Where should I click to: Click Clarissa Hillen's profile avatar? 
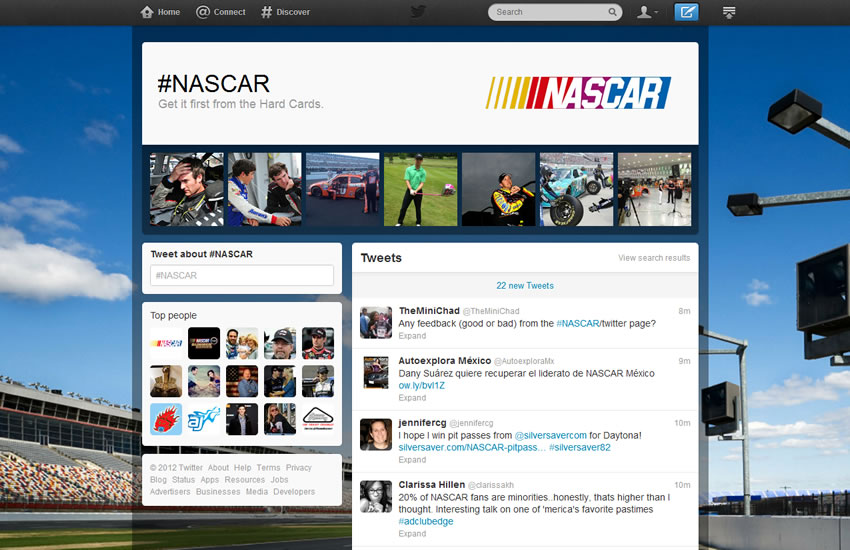(x=375, y=496)
